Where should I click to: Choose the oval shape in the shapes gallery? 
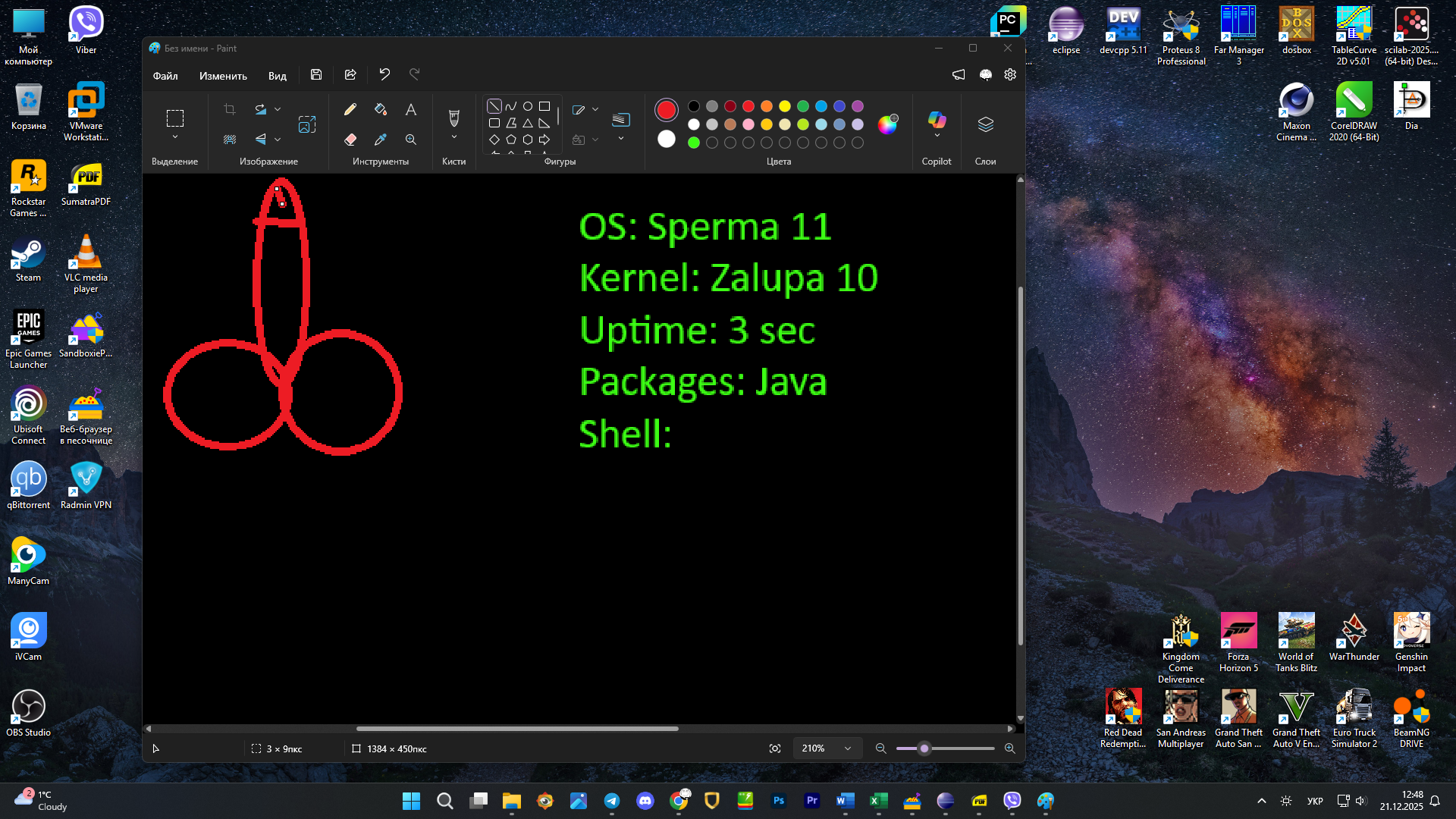(x=528, y=106)
